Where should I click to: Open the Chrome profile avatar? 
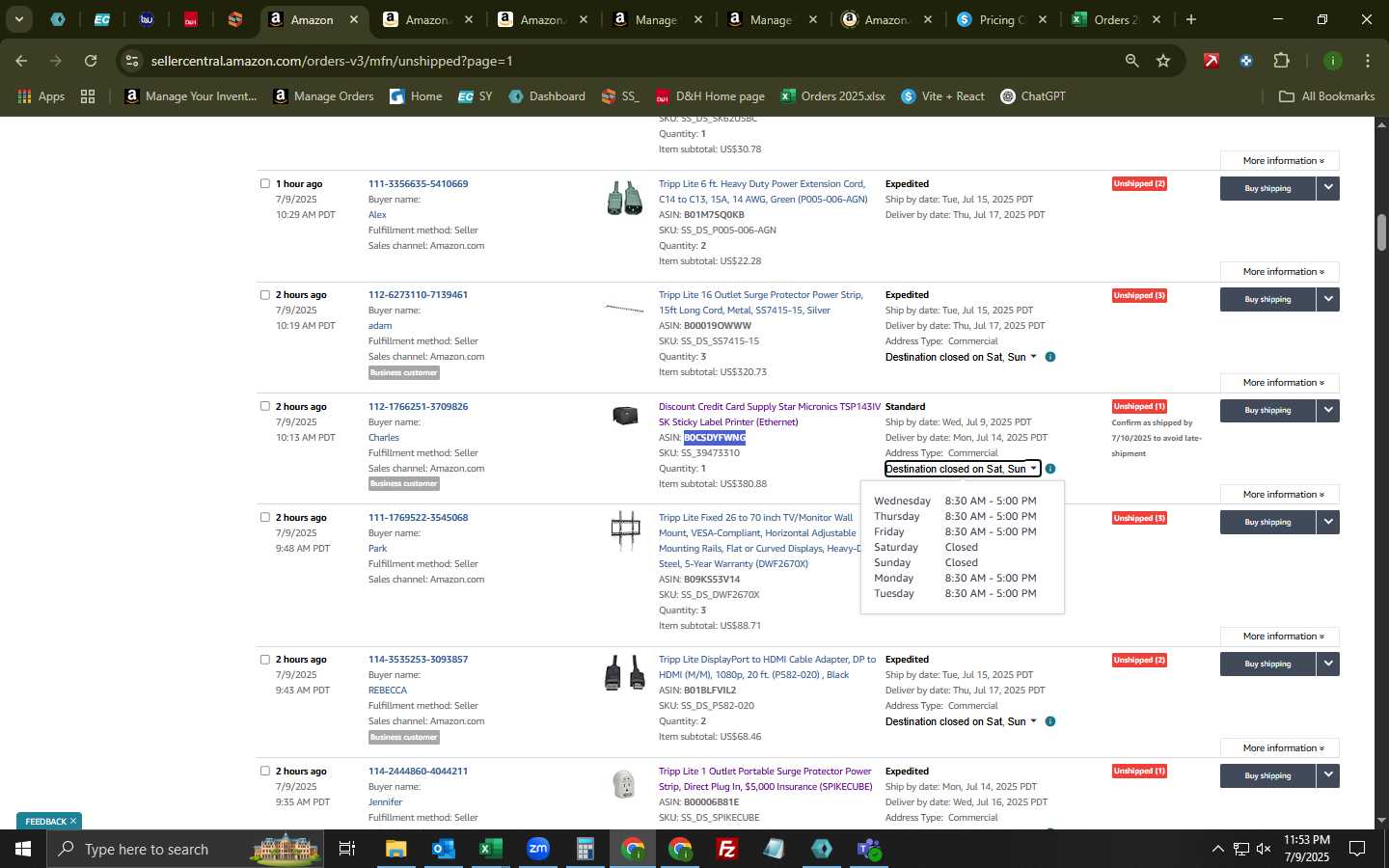point(1332,61)
